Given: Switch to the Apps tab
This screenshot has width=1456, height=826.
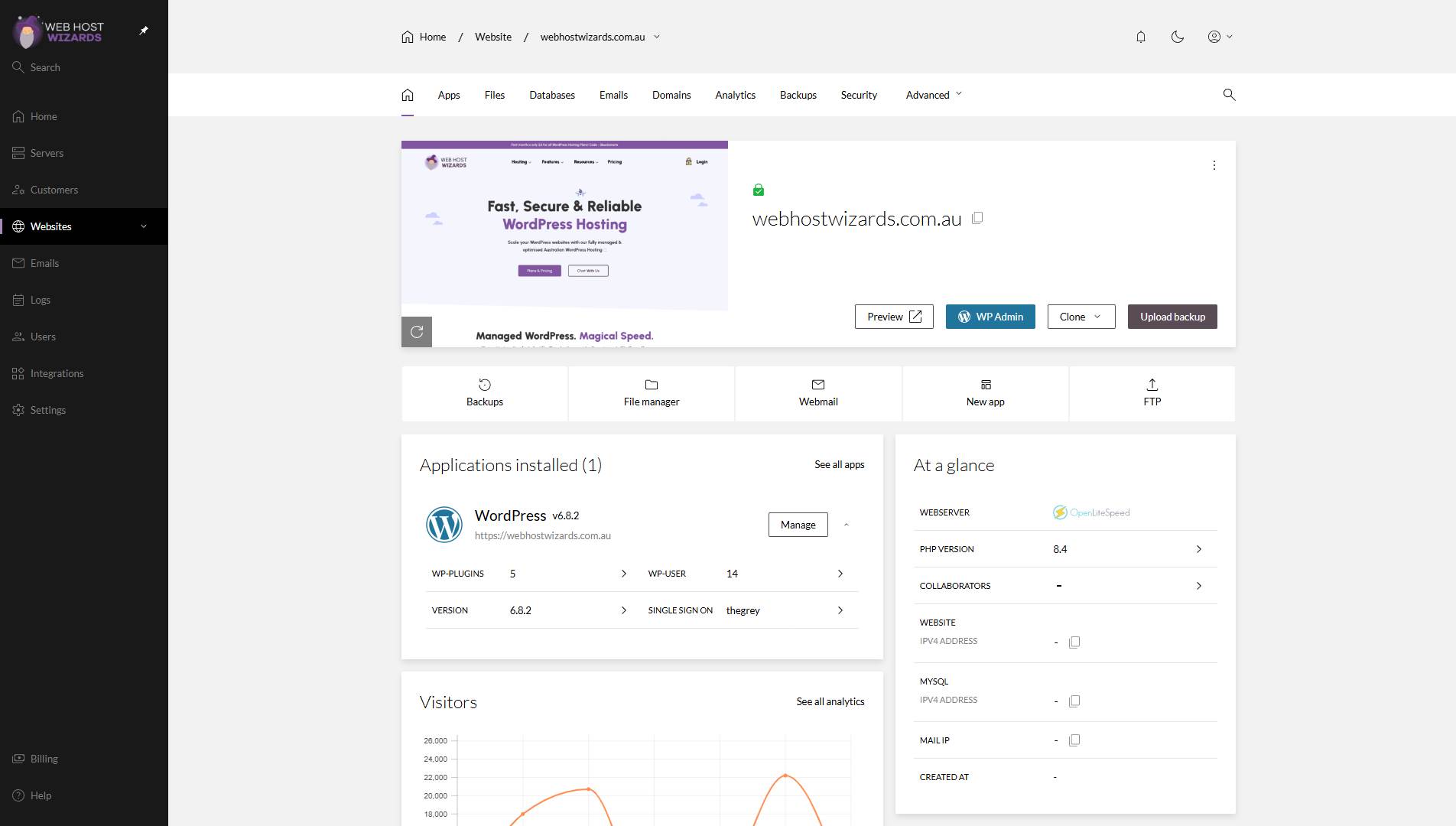Looking at the screenshot, I should (449, 95).
